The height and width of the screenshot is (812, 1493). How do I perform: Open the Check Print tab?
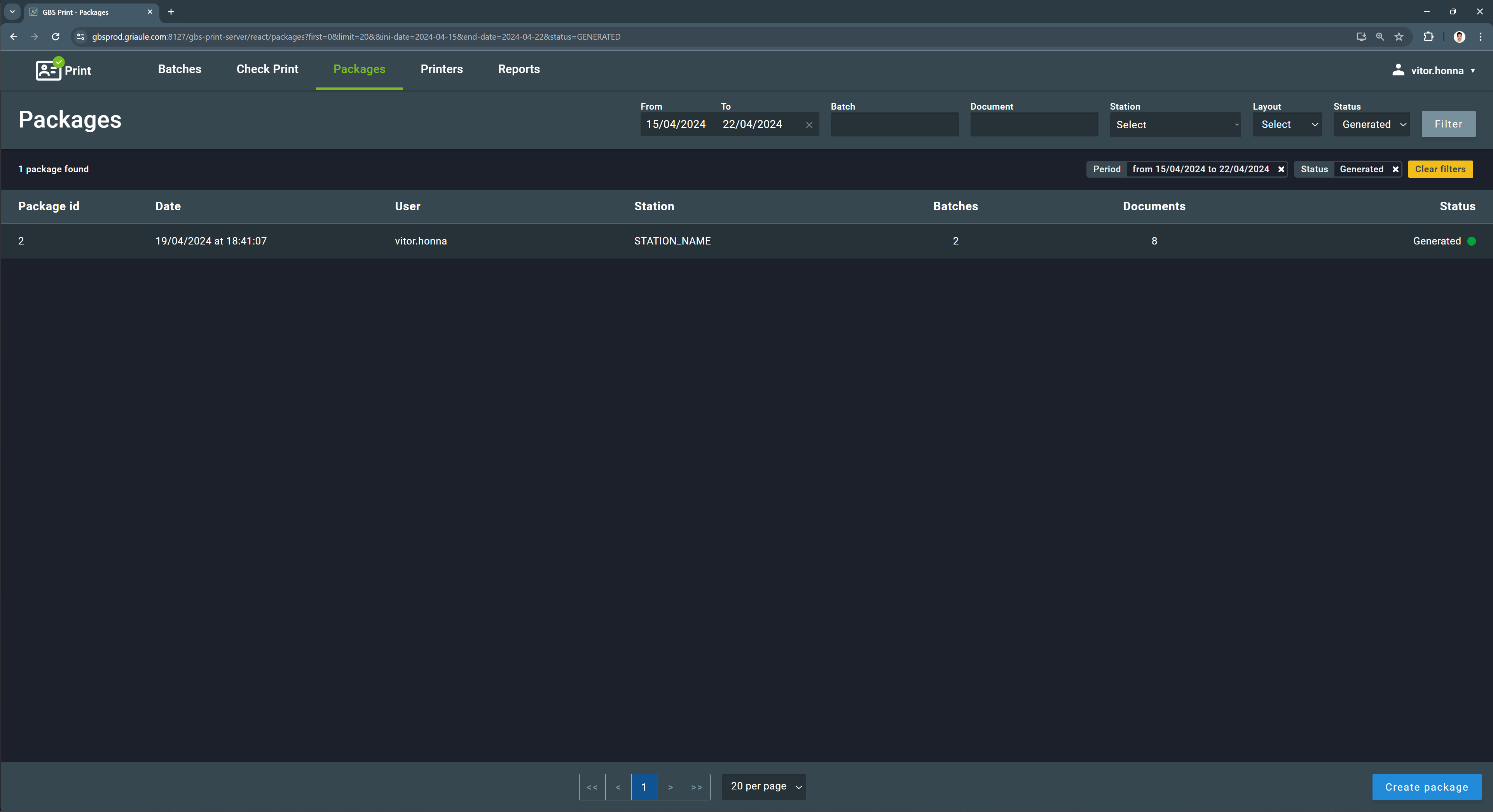pyautogui.click(x=267, y=69)
